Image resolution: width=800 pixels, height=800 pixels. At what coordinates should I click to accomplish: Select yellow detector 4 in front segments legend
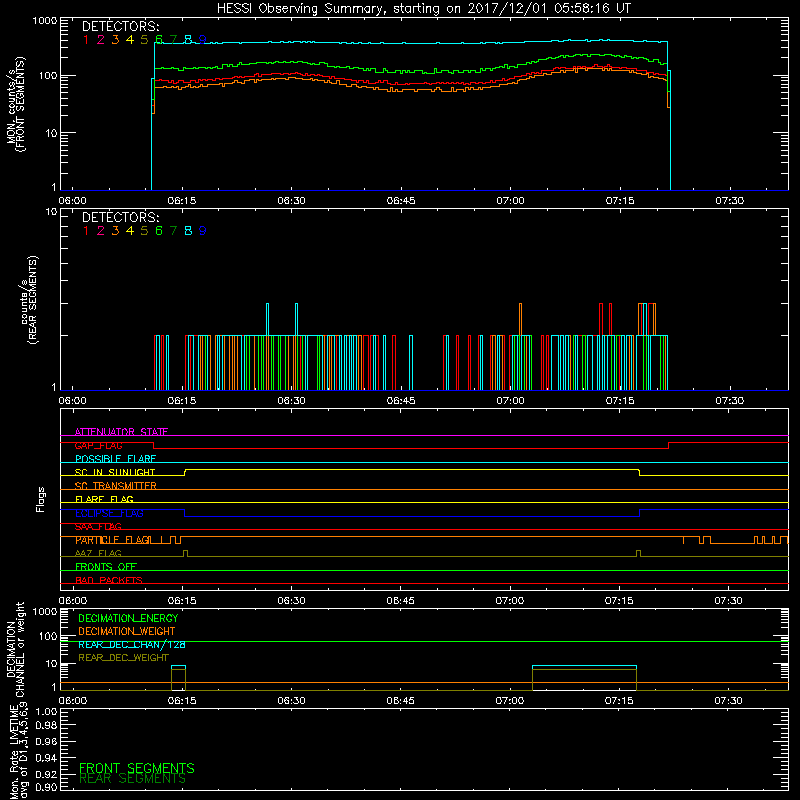point(130,40)
